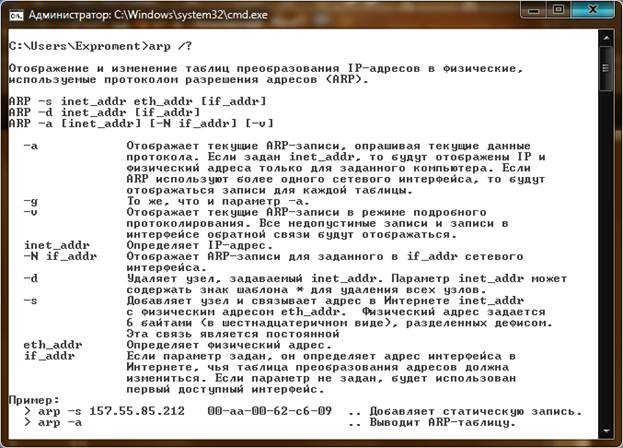Click the '-g' parameter label
Image resolution: width=623 pixels, height=448 pixels.
tap(31, 201)
